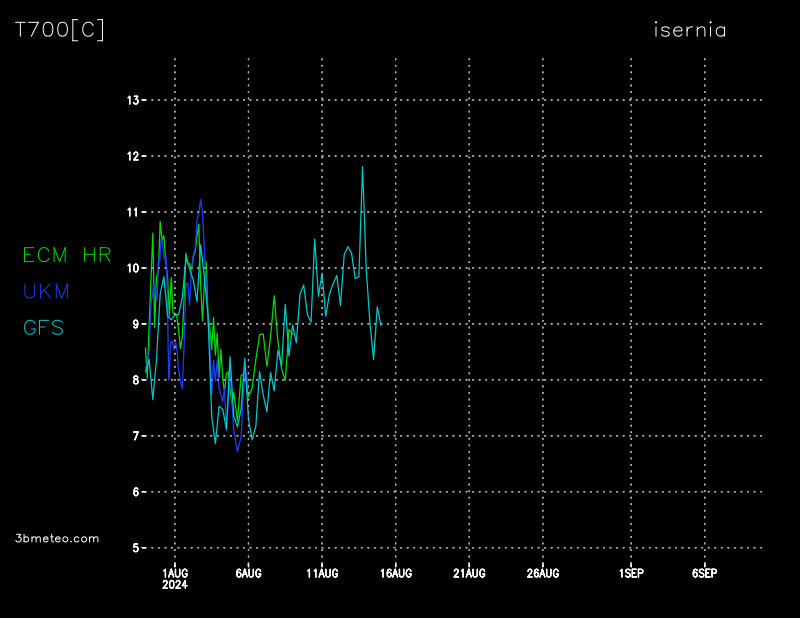Click the 21AUG date label
Screen dimensions: 800x618
point(469,573)
